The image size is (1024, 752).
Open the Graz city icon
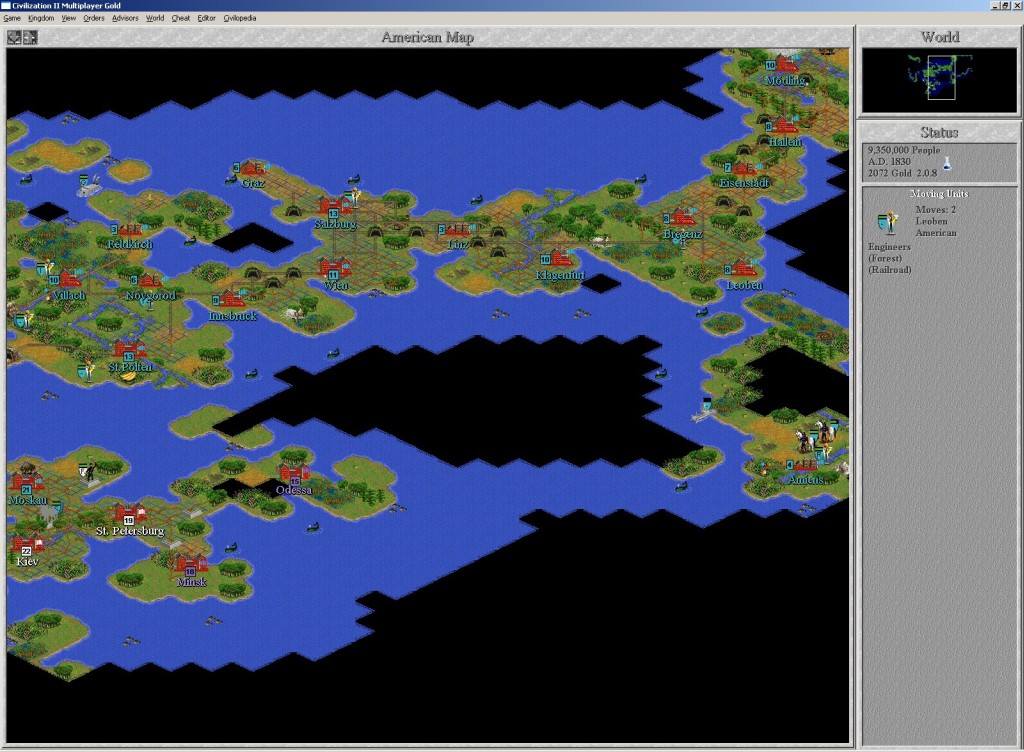click(250, 168)
